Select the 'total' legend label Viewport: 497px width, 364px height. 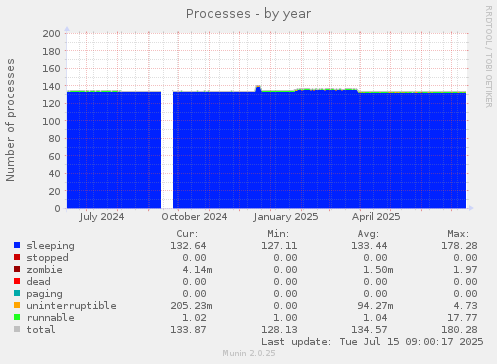41,330
